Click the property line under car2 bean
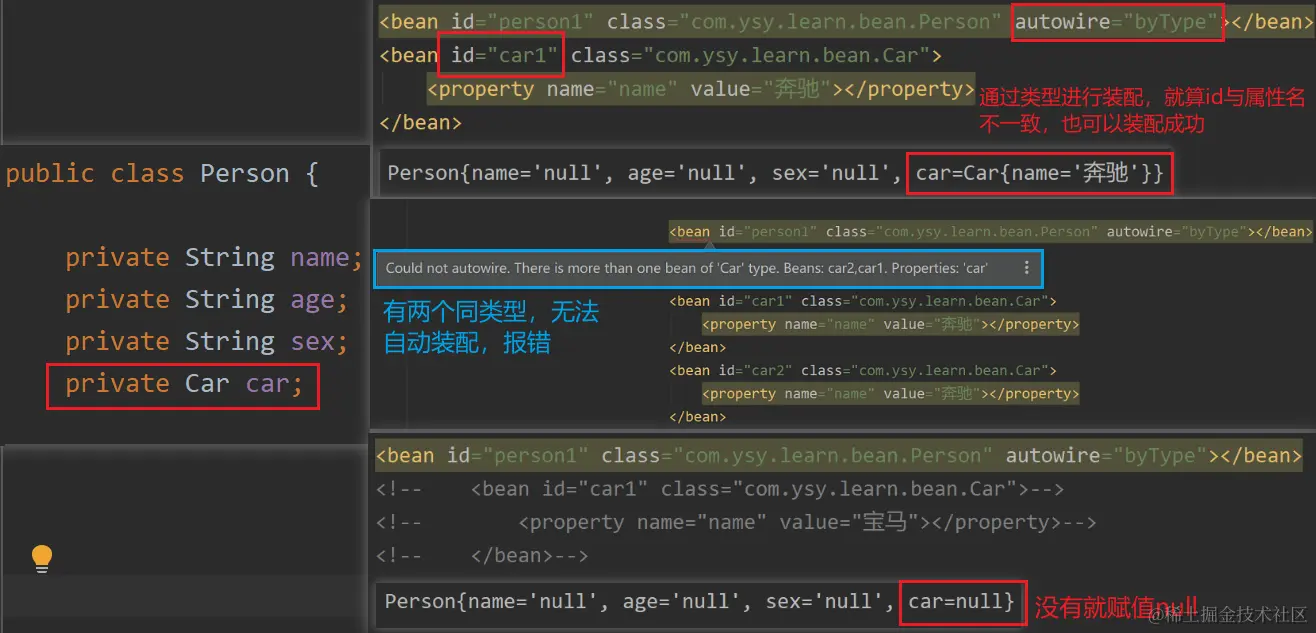The width and height of the screenshot is (1316, 633). tap(890, 393)
